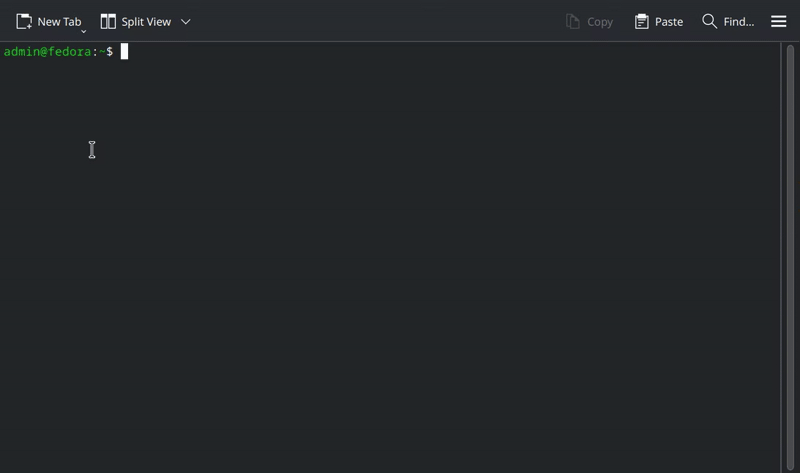
Task: Click the greyed Copy documents icon
Action: coord(572,21)
